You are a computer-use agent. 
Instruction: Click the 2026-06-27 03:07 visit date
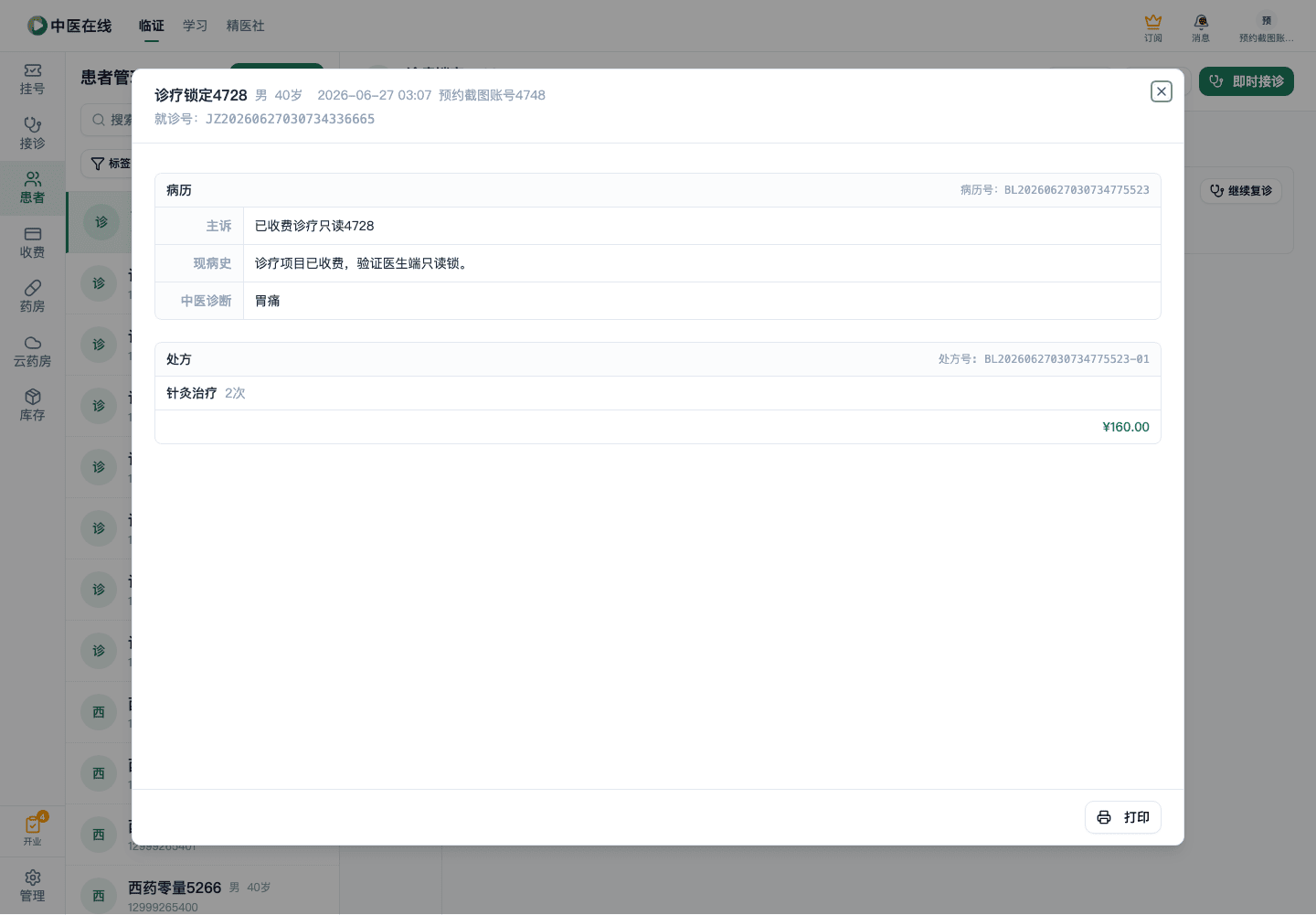[x=375, y=95]
